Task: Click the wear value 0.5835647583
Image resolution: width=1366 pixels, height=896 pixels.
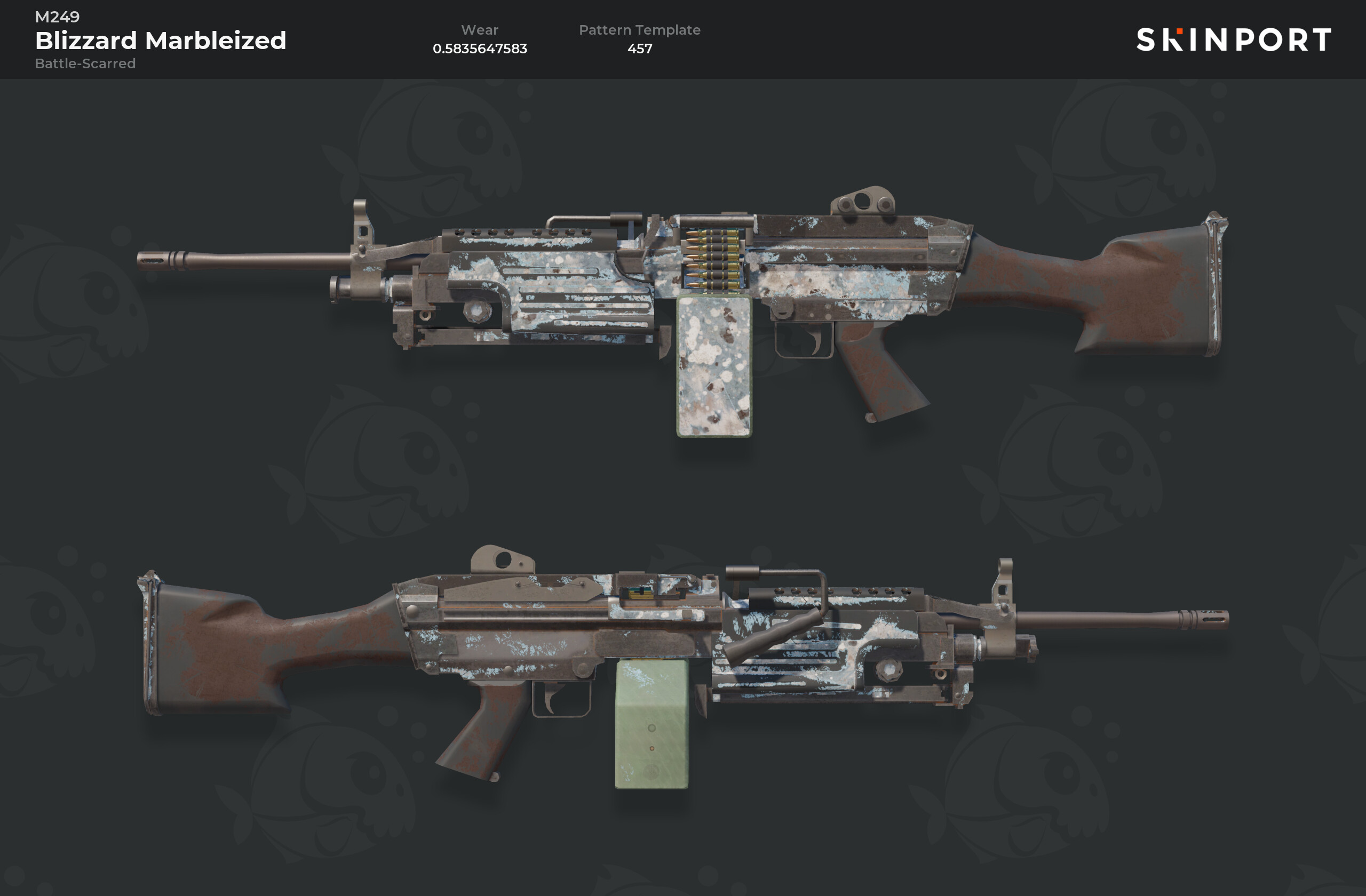Action: (x=480, y=48)
